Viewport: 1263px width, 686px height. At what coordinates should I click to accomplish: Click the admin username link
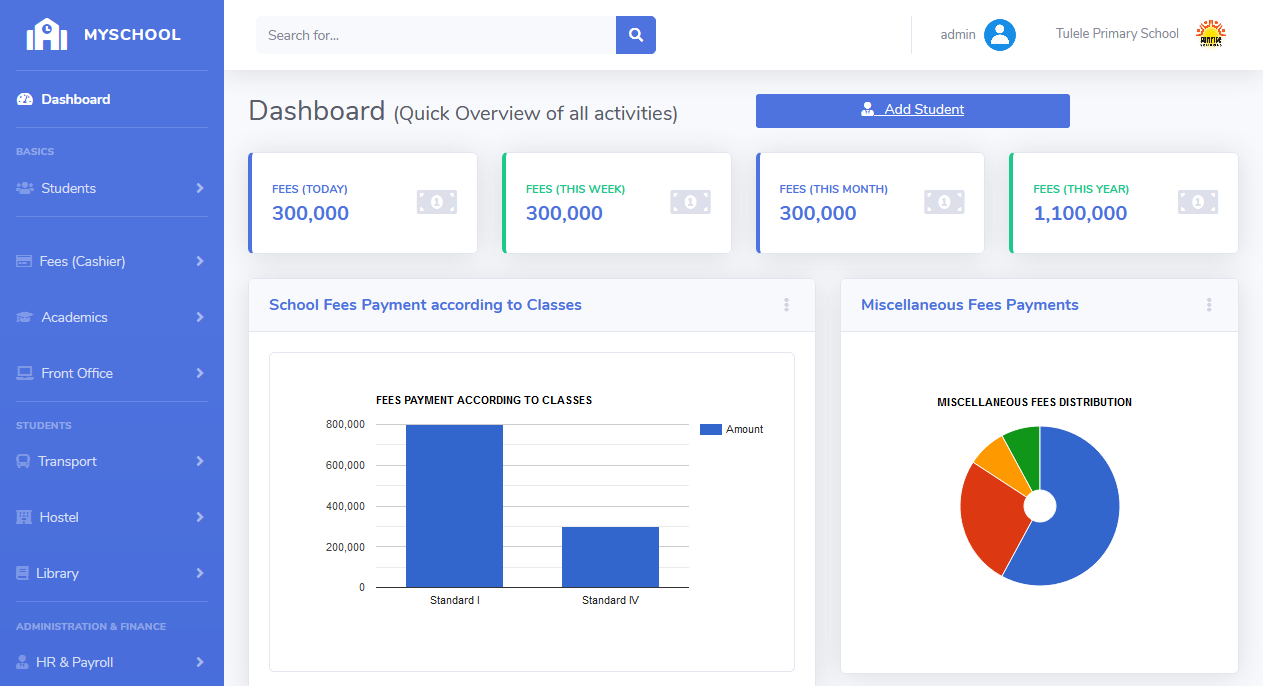(958, 34)
